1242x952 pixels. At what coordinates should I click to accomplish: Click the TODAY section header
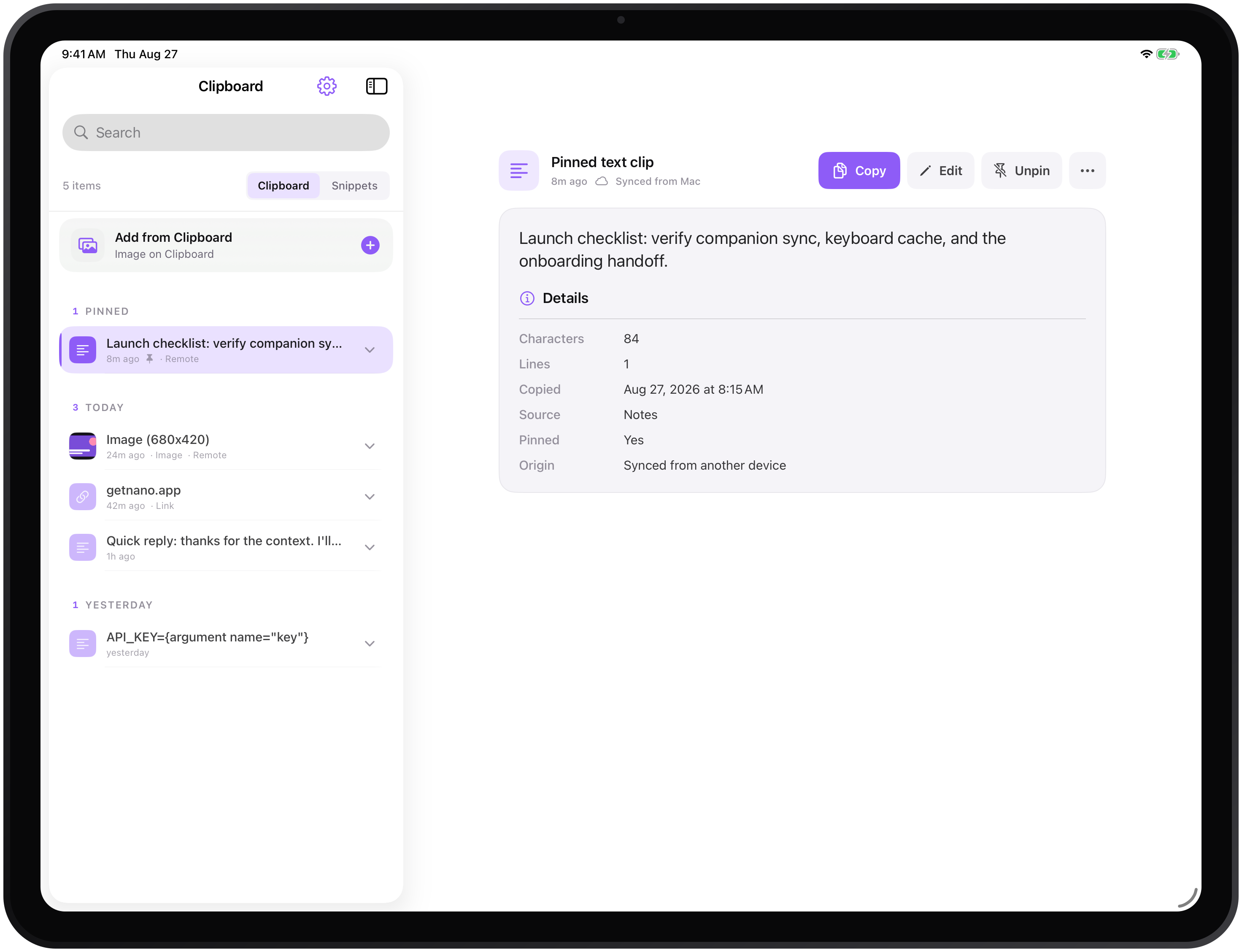[x=98, y=408]
